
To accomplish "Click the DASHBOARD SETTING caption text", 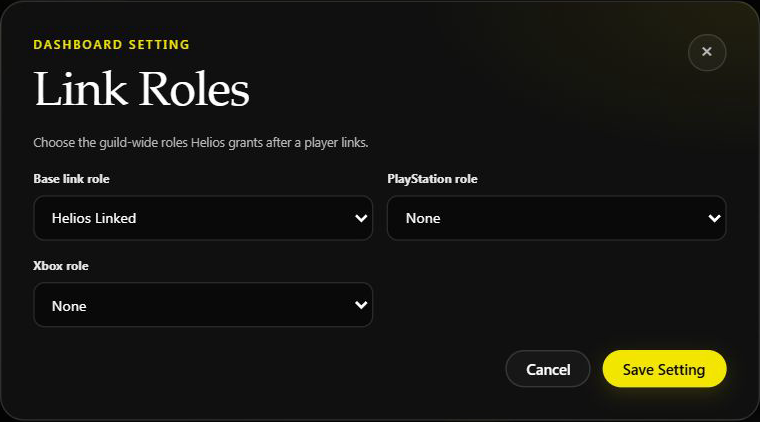I will pos(111,45).
